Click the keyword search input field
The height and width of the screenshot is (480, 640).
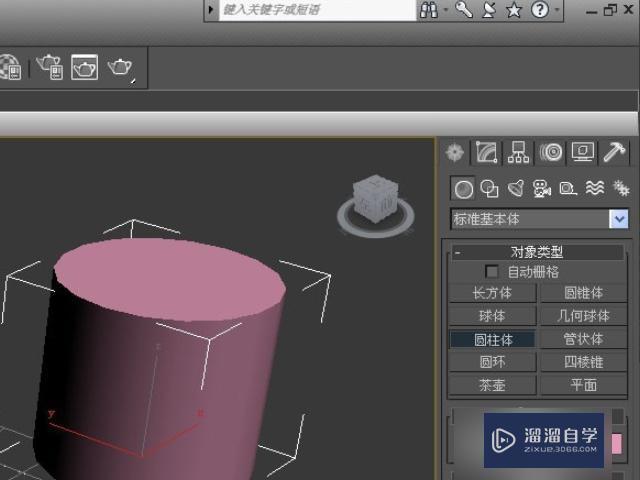[318, 9]
